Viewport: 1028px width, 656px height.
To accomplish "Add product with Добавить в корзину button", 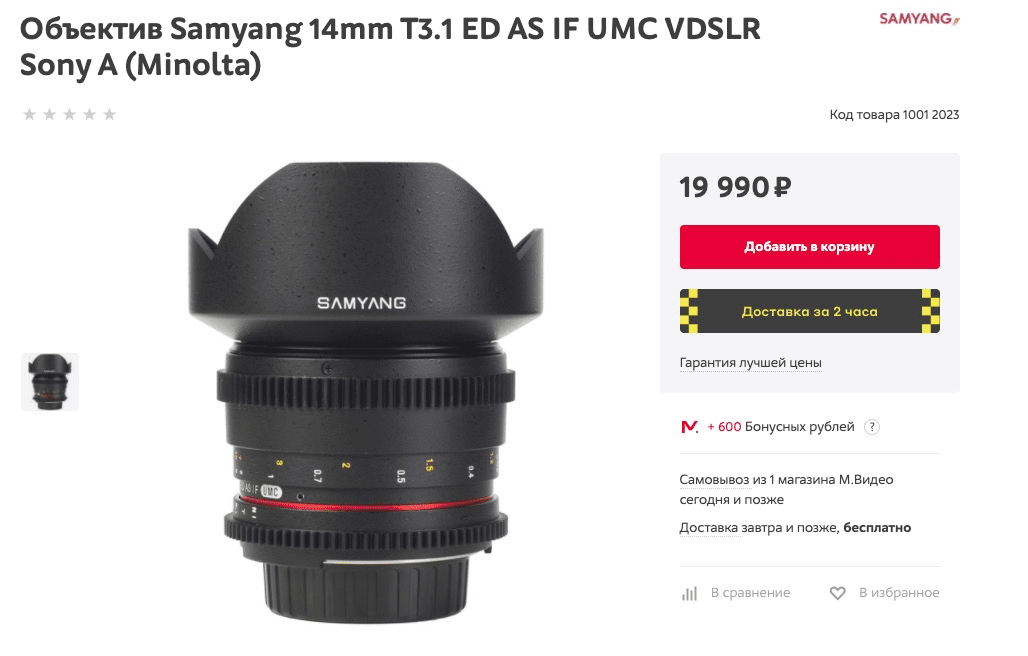I will [x=810, y=247].
